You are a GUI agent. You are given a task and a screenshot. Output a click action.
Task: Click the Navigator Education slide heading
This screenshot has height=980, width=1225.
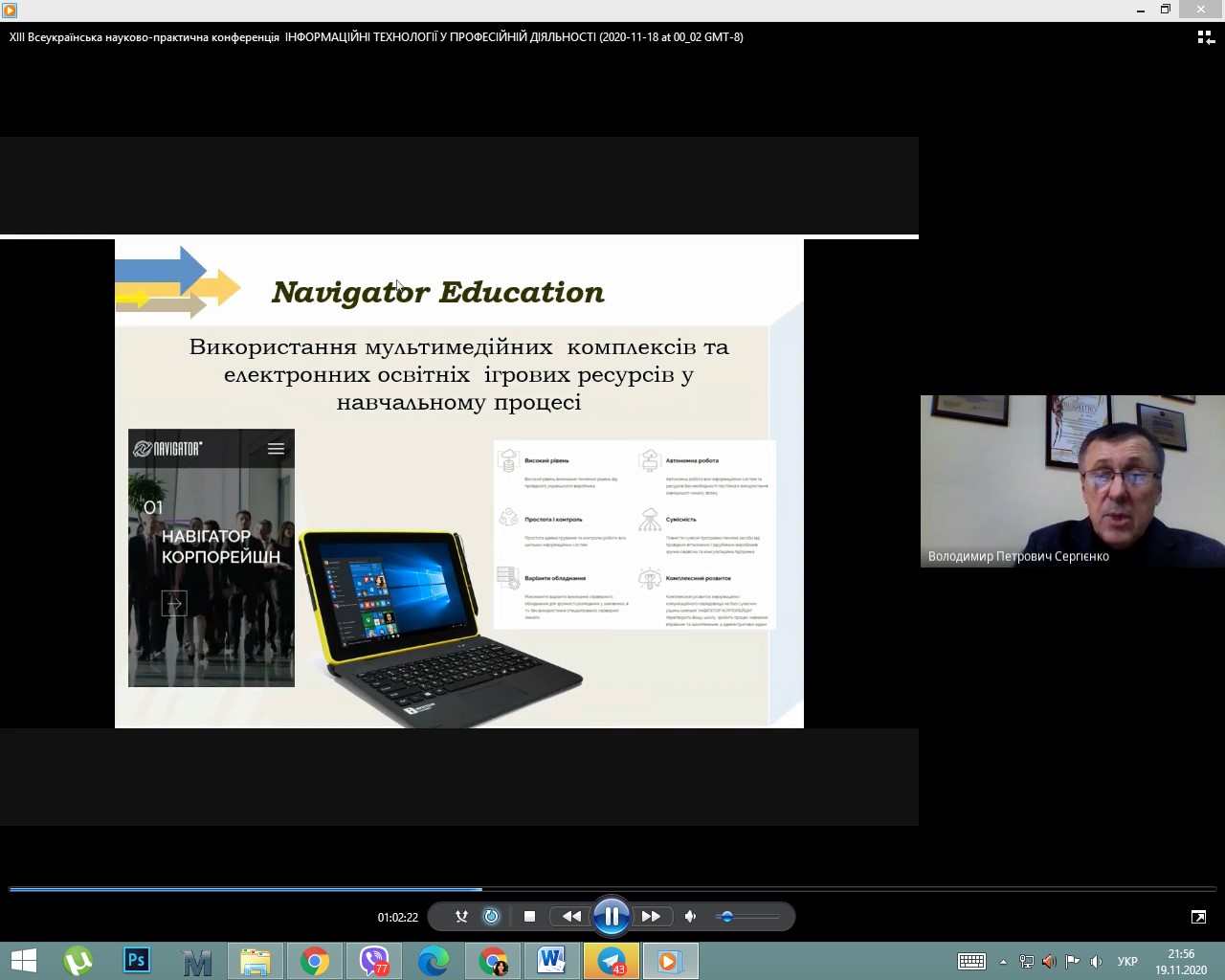438,293
